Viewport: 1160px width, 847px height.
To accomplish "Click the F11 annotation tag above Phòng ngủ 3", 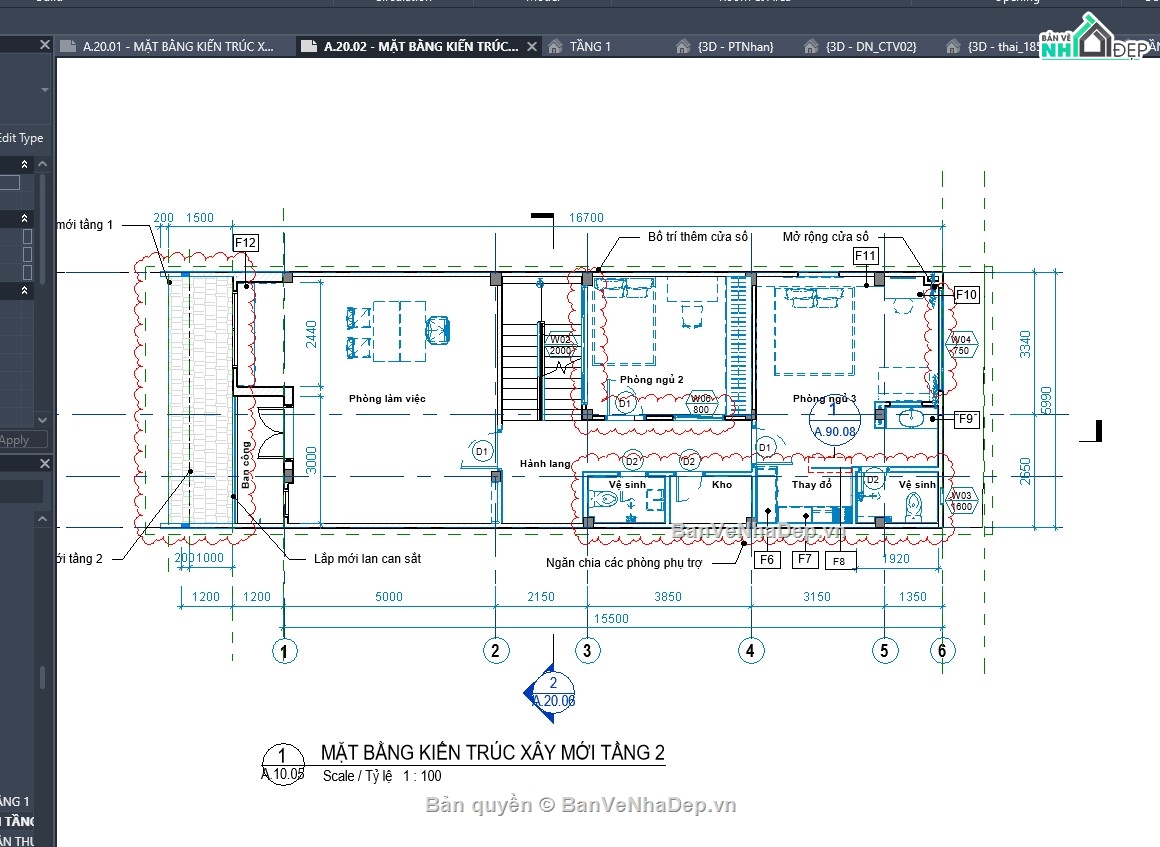I will [x=865, y=256].
